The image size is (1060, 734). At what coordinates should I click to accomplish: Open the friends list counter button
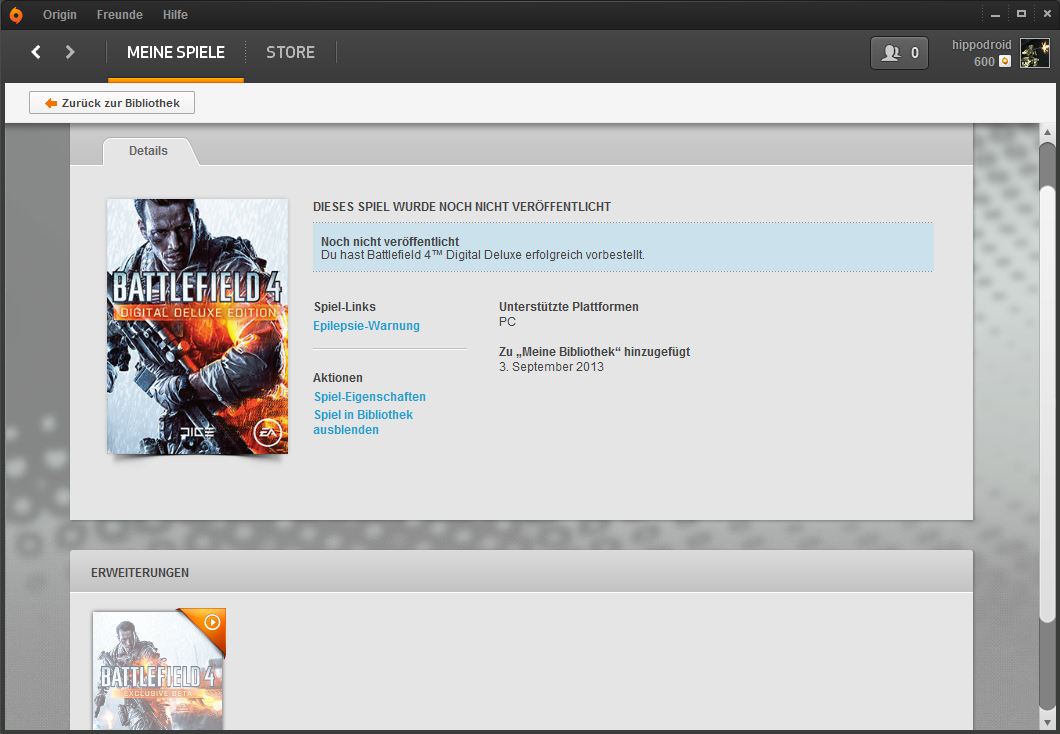[x=899, y=53]
